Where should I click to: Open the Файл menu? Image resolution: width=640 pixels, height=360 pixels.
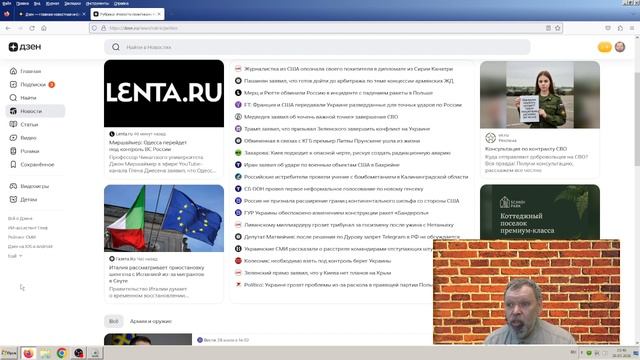point(7,3)
